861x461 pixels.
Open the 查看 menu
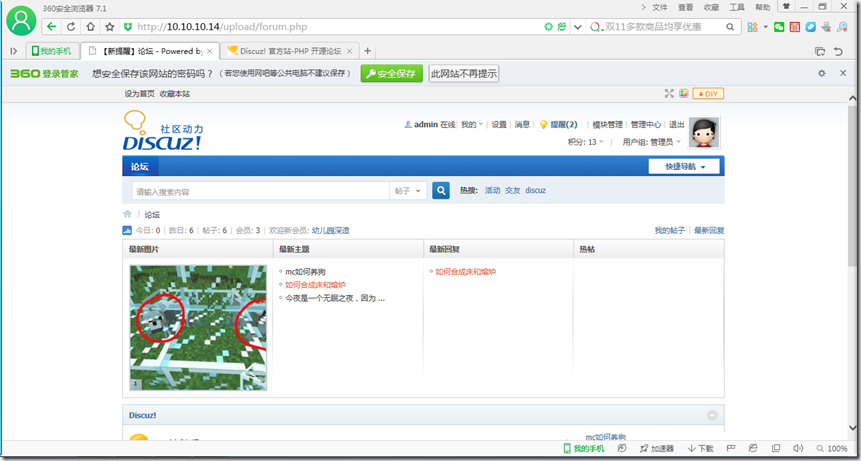[x=685, y=7]
